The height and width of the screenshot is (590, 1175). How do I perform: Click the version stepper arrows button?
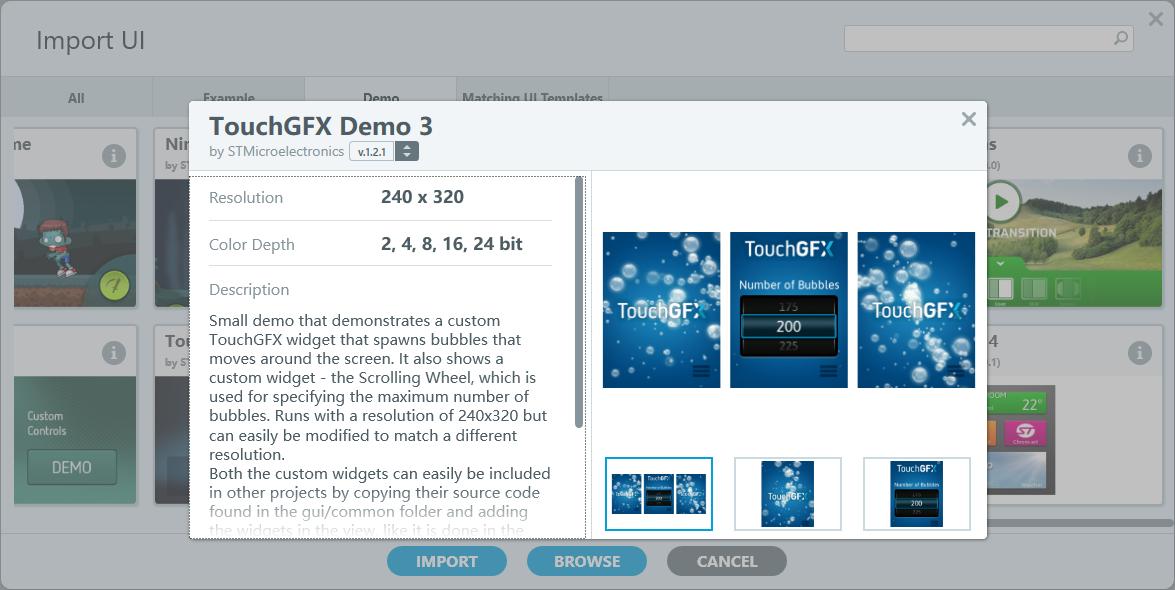pos(407,151)
